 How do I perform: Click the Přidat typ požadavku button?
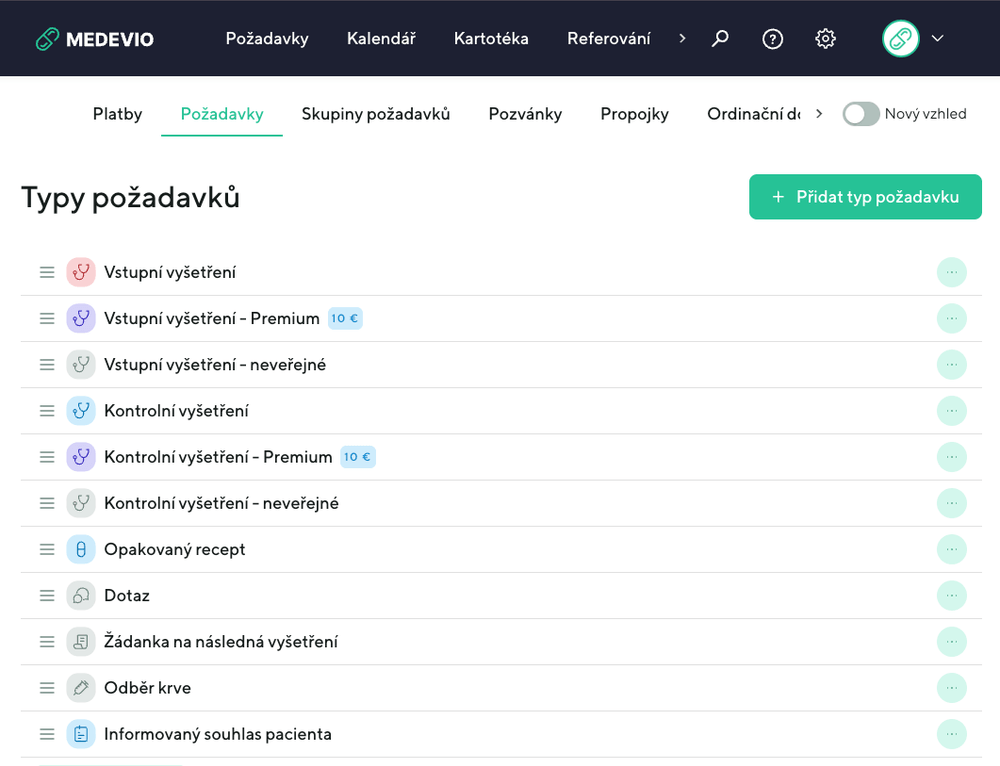(865, 197)
